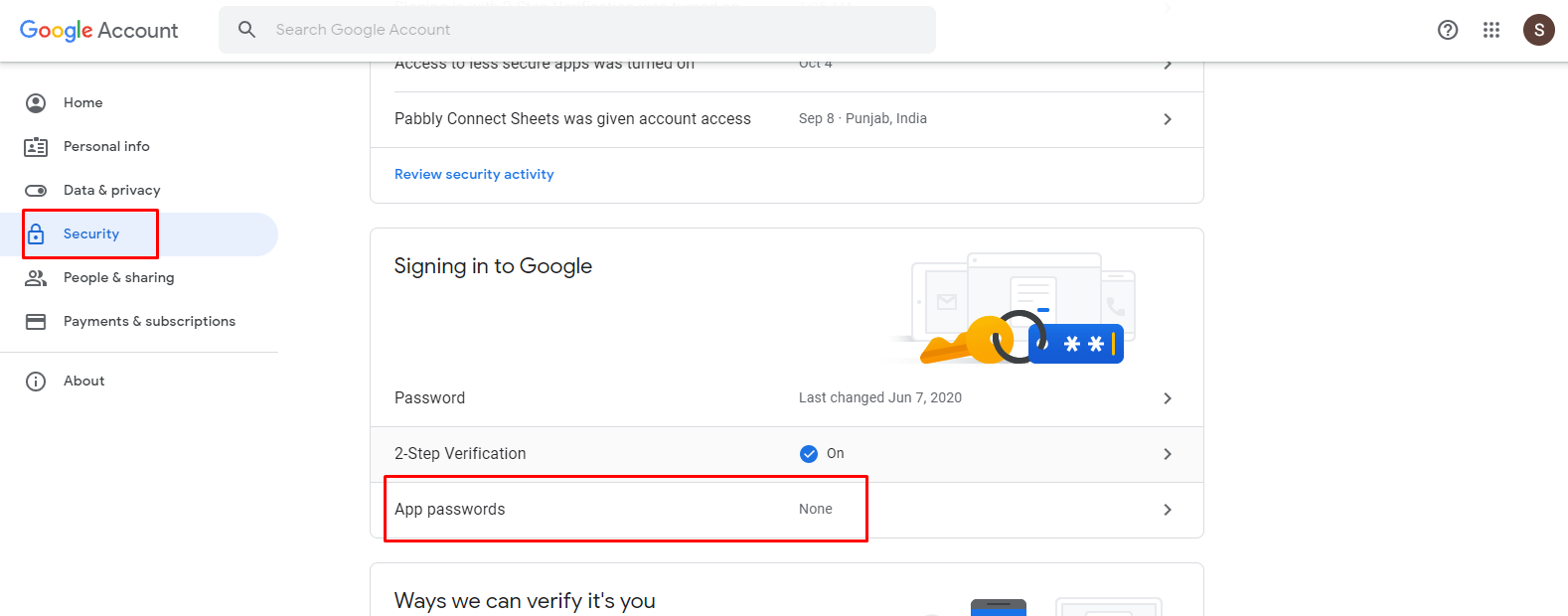The width and height of the screenshot is (1568, 616).
Task: Open the profile avatar "S"
Action: coord(1538,30)
